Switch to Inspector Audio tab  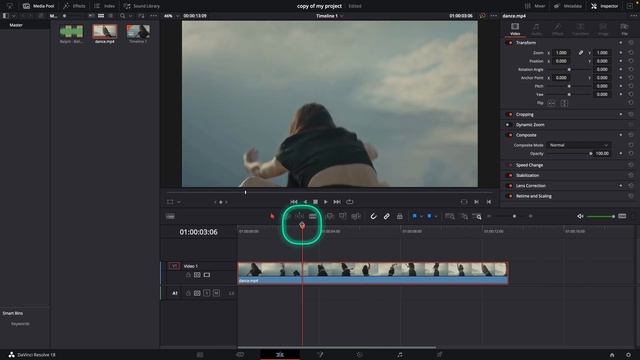pos(536,29)
